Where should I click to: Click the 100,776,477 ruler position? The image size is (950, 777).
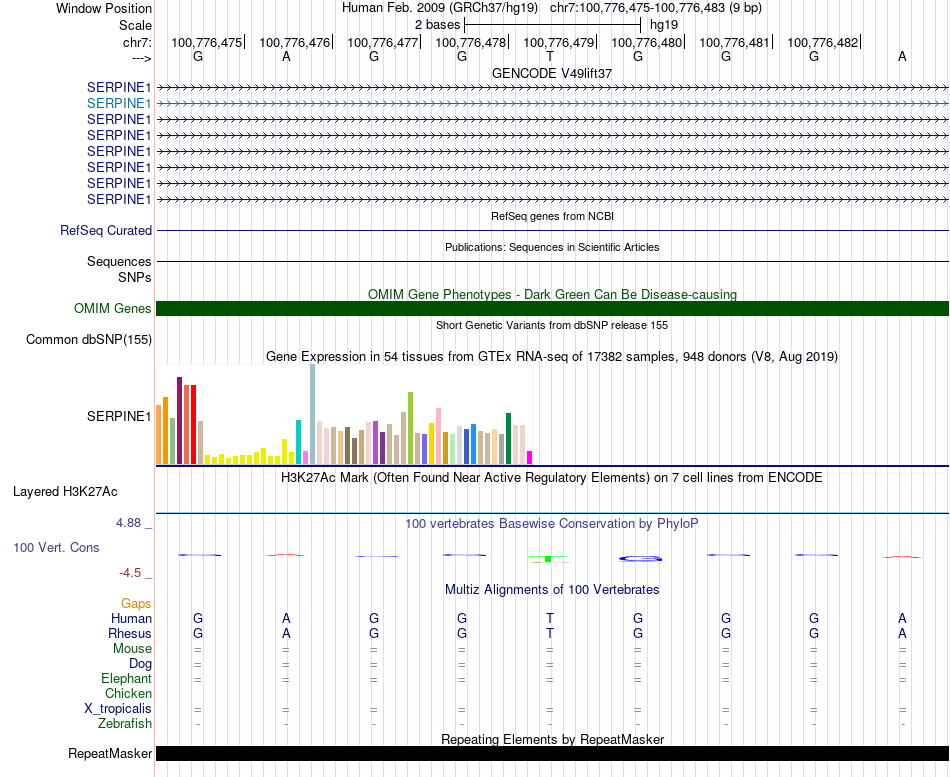[x=383, y=42]
